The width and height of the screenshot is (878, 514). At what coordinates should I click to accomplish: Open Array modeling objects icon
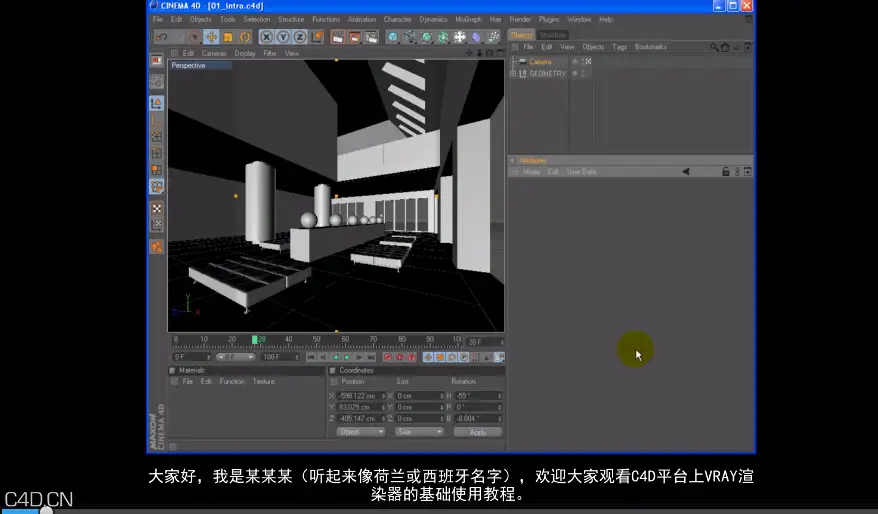point(443,38)
